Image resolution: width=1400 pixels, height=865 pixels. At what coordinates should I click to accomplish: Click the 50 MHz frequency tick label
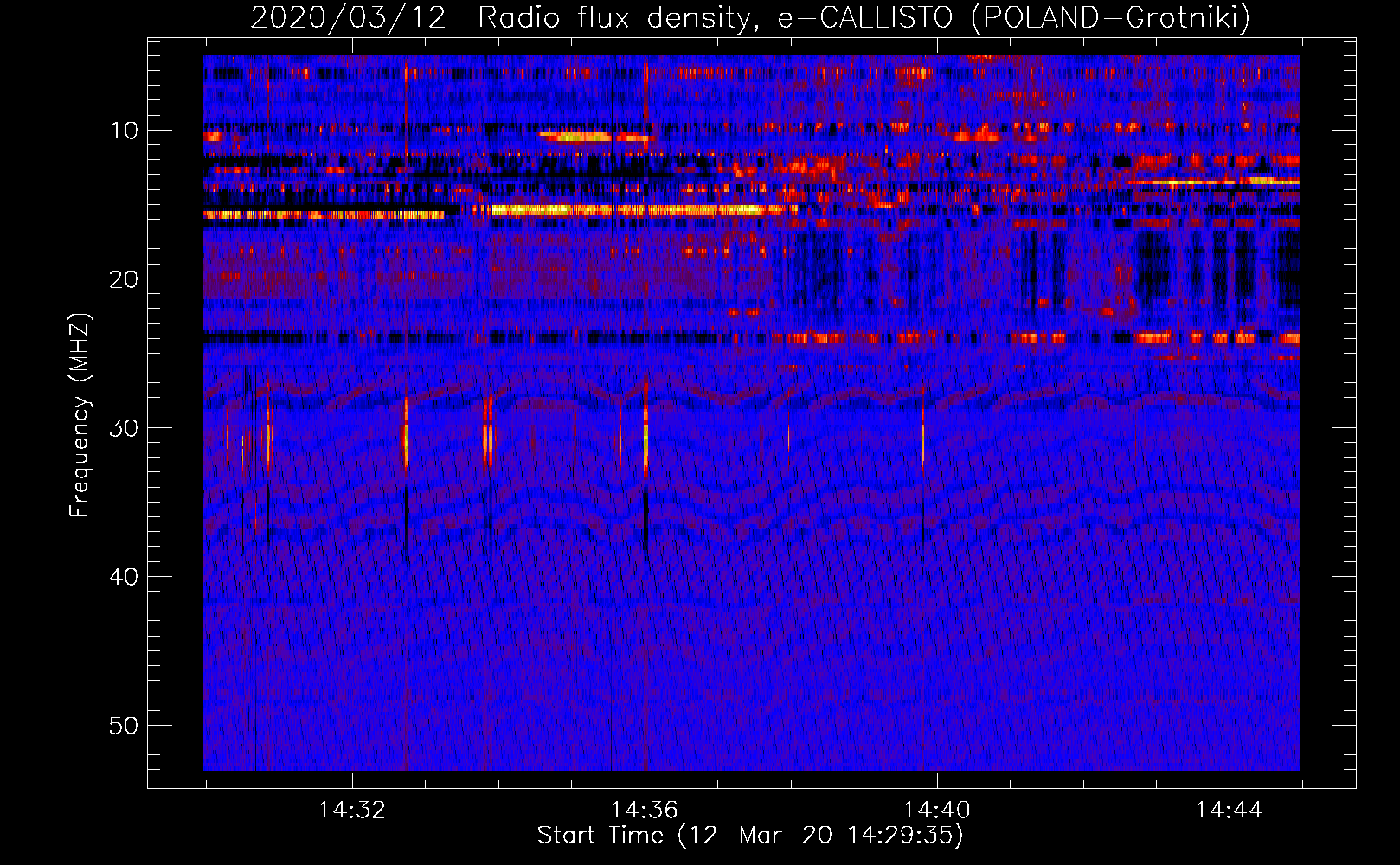point(125,726)
